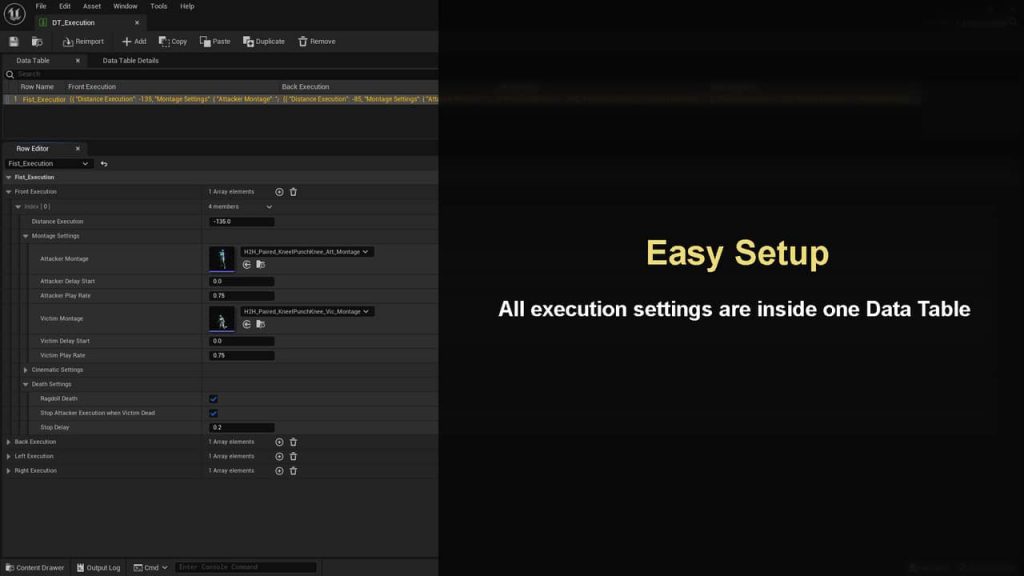
Task: Close the Row Editor tab
Action: [78, 149]
